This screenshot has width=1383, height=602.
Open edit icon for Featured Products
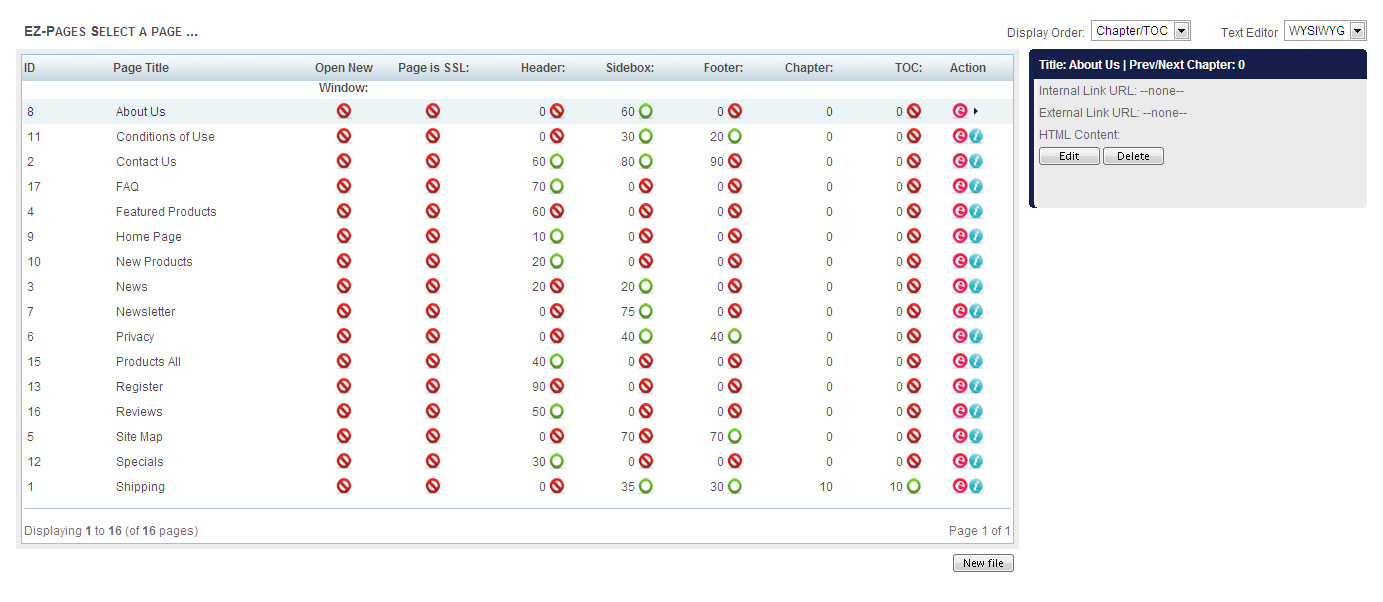pos(960,211)
